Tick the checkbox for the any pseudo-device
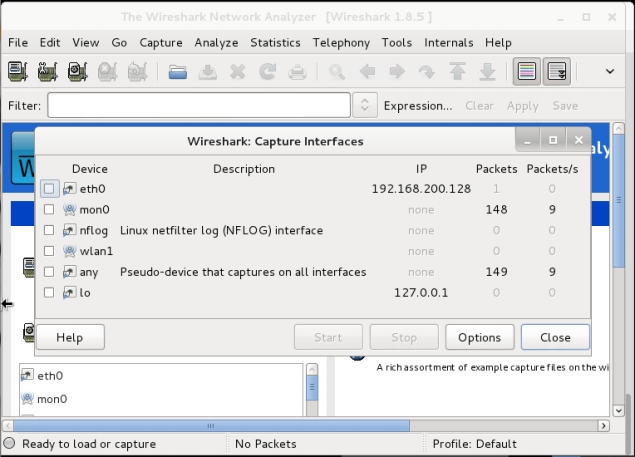The height and width of the screenshot is (457, 635). 49,272
